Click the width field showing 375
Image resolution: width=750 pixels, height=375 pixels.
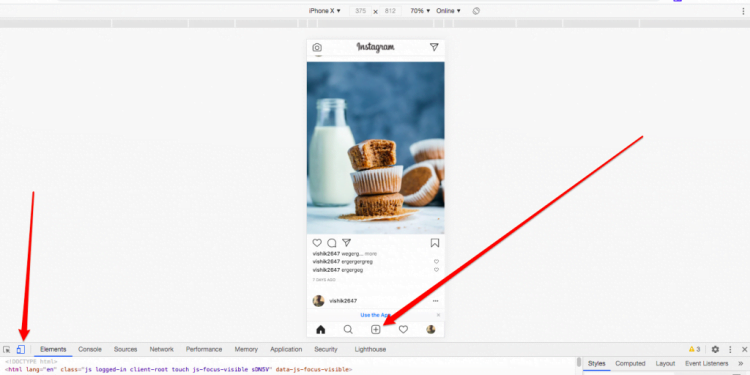click(361, 11)
